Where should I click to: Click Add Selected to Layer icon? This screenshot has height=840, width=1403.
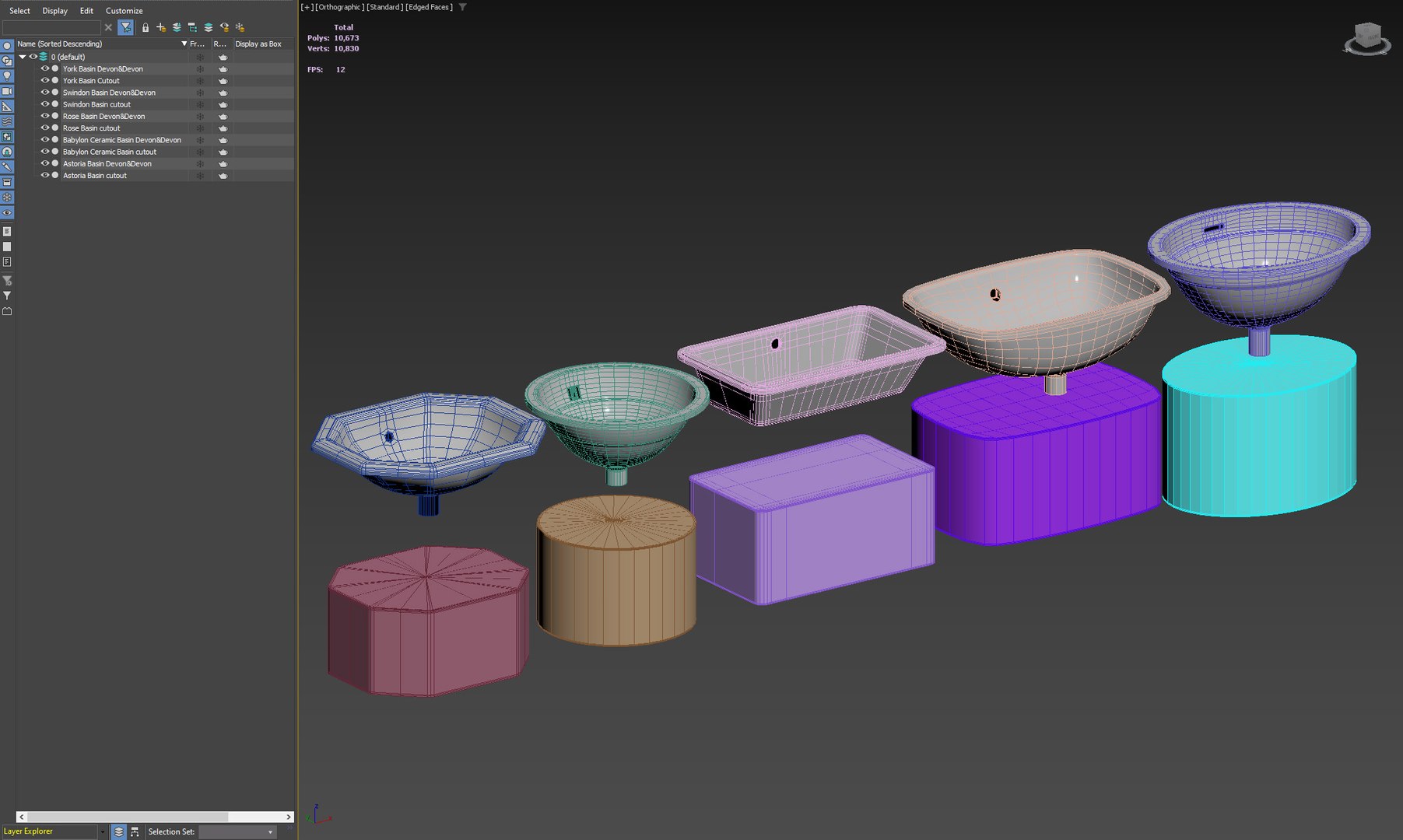pyautogui.click(x=177, y=27)
